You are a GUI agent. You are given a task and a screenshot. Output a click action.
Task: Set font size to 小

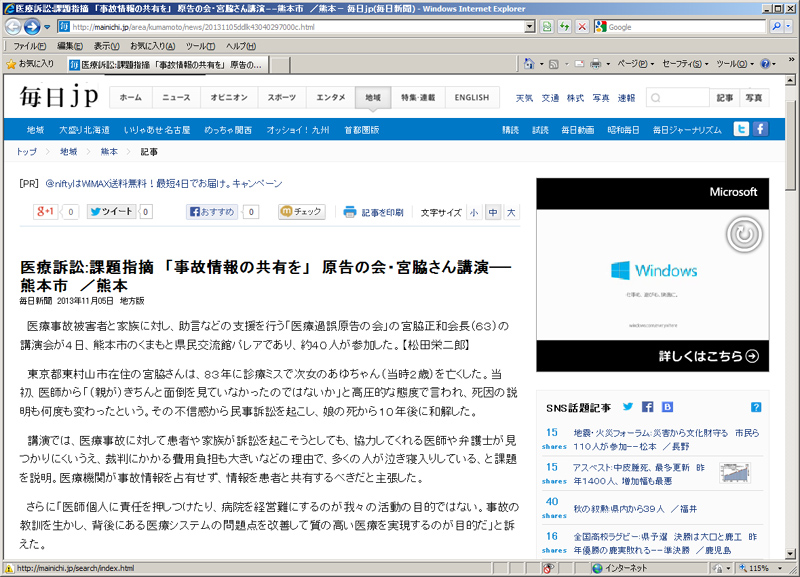coord(474,212)
